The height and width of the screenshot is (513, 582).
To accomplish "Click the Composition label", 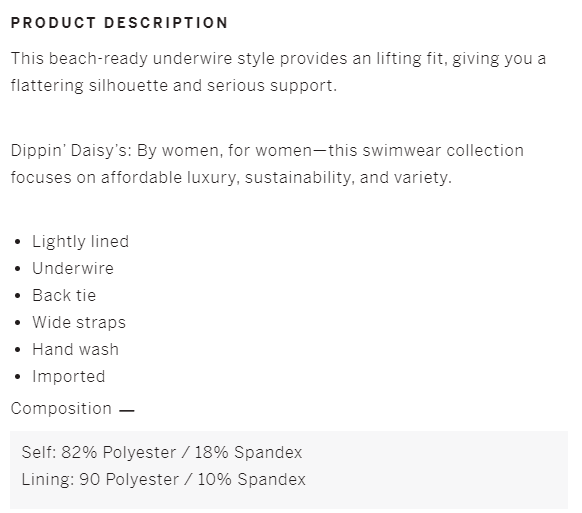I will pos(61,409).
